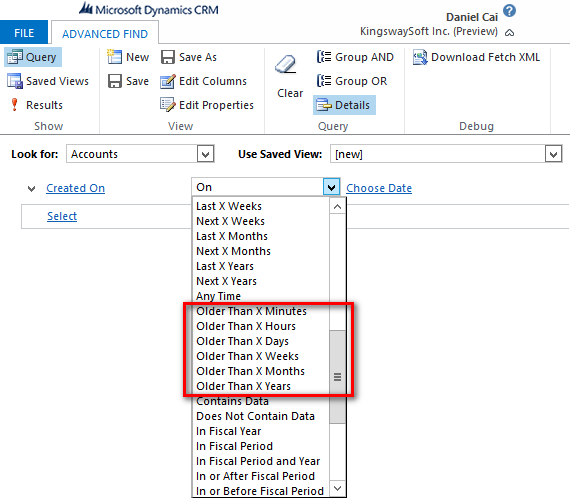Apply Group OR to criteria
The width and height of the screenshot is (570, 500).
tap(352, 81)
